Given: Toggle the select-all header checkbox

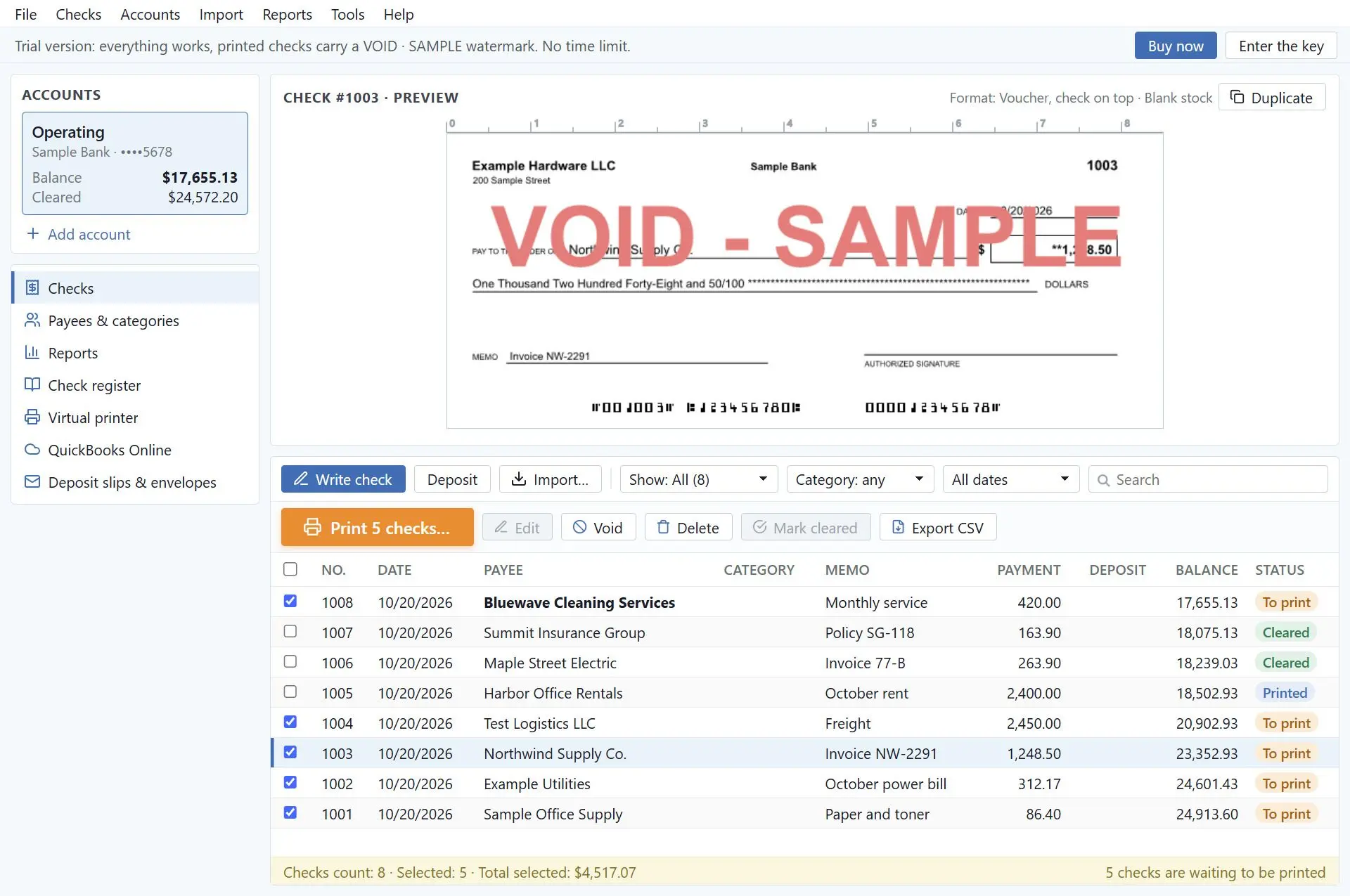Looking at the screenshot, I should 290,569.
